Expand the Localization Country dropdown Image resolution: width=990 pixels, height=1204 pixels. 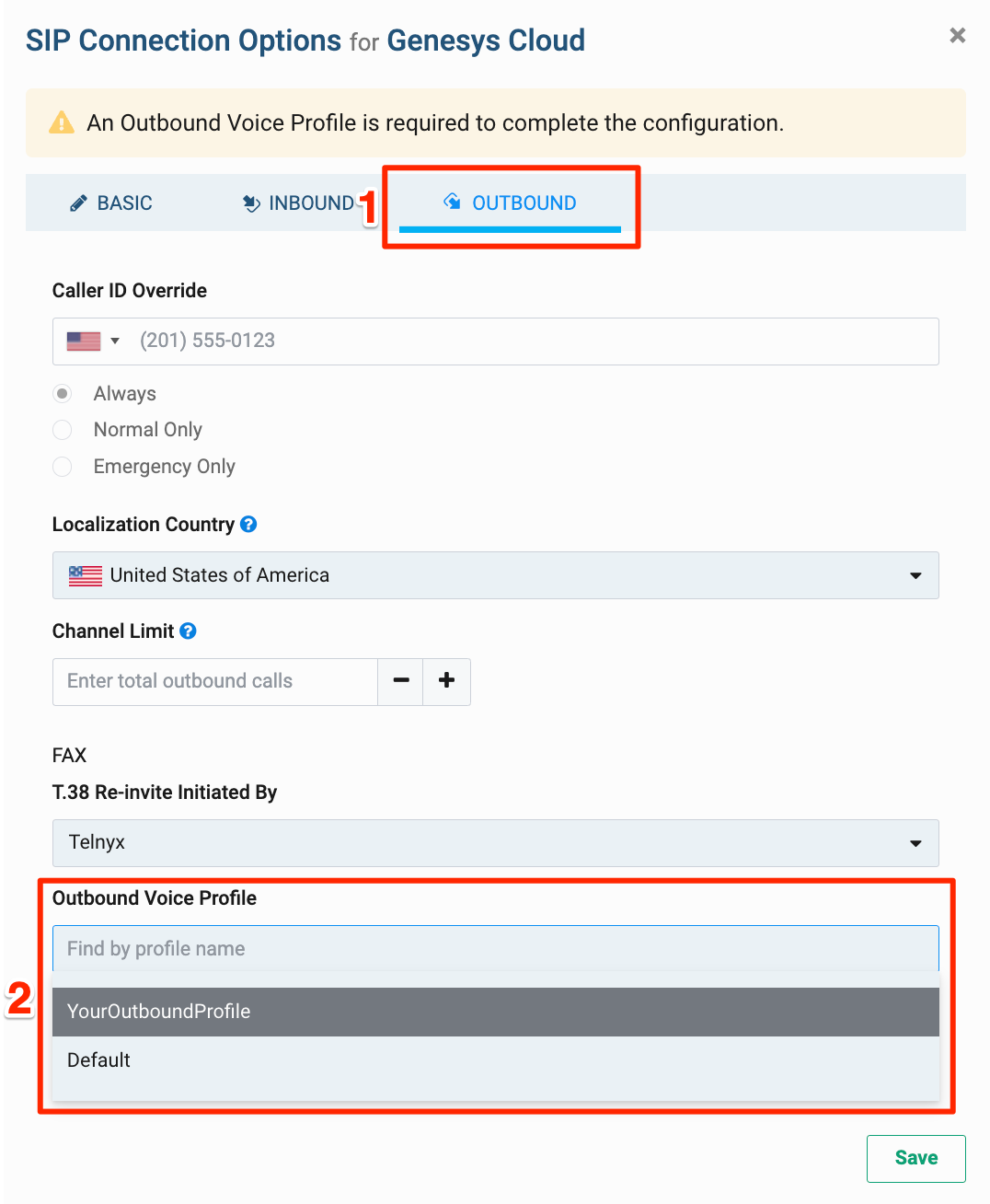tap(915, 575)
